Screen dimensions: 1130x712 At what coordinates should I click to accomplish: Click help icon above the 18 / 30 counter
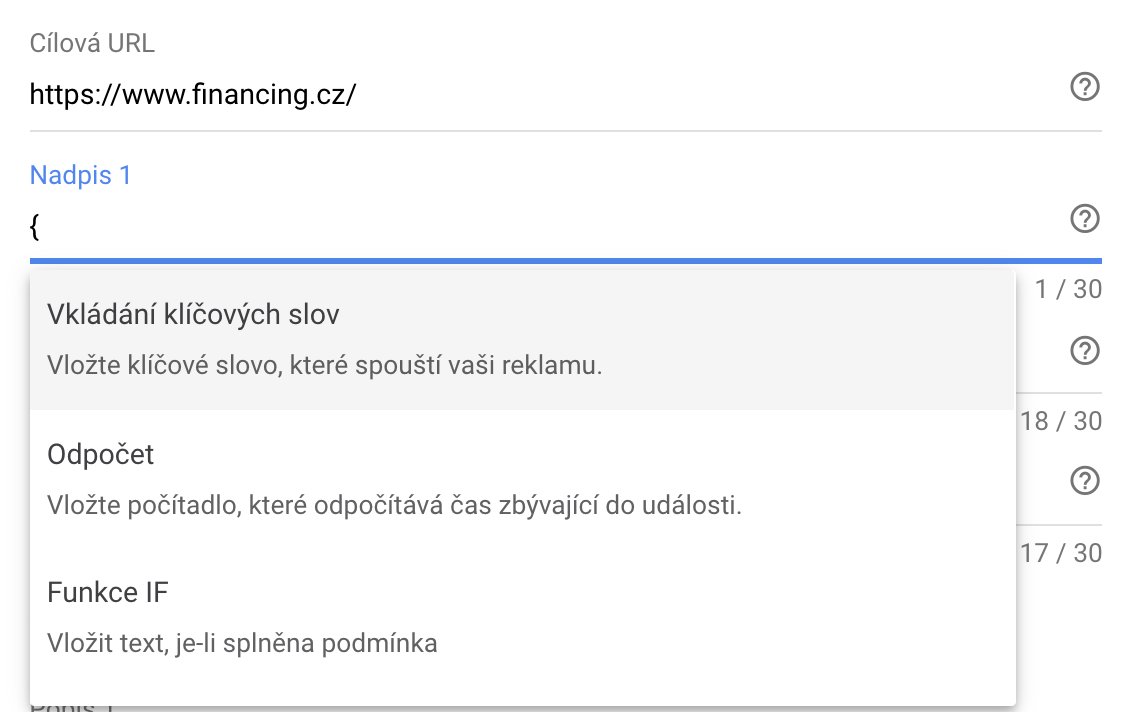tap(1085, 350)
